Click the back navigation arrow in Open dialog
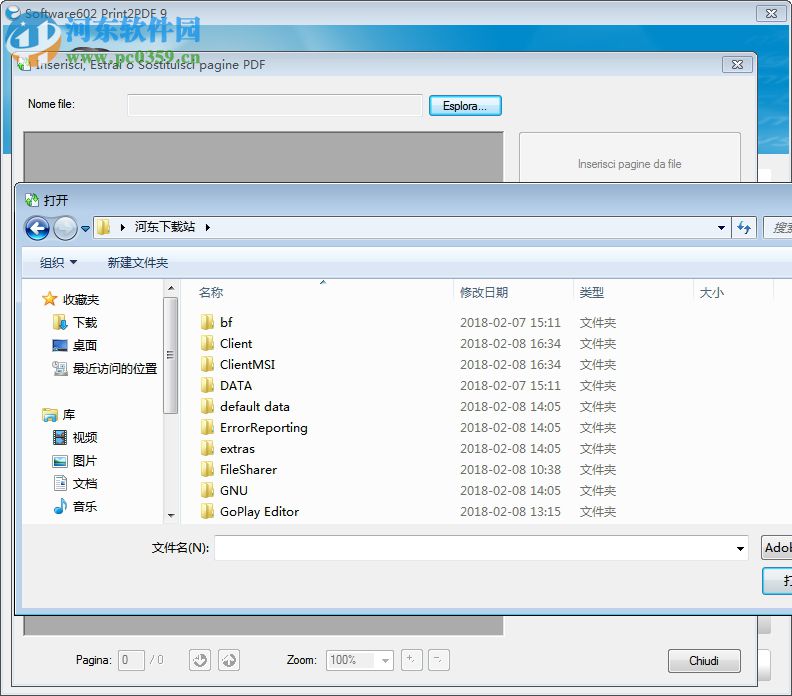This screenshot has width=792, height=696. pos(37,229)
